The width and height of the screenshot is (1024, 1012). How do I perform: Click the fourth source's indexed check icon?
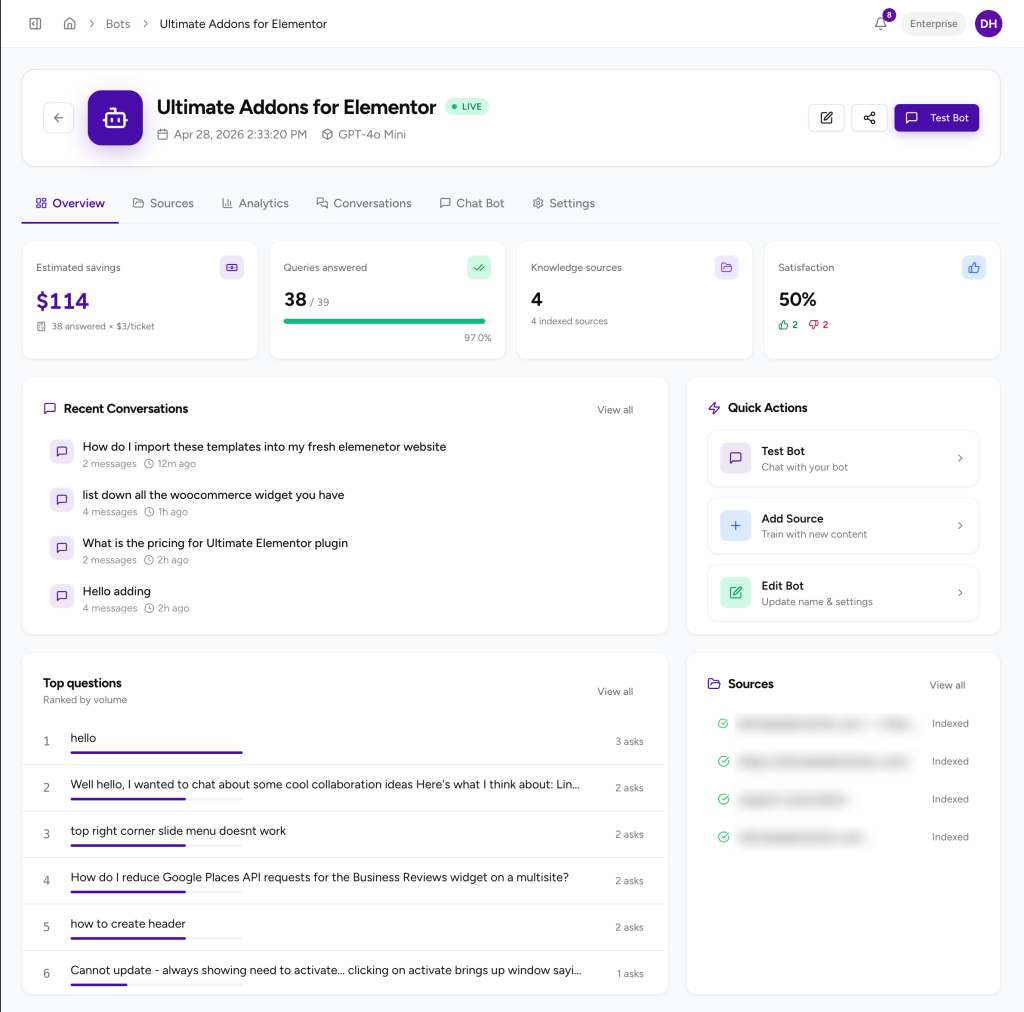tap(723, 837)
